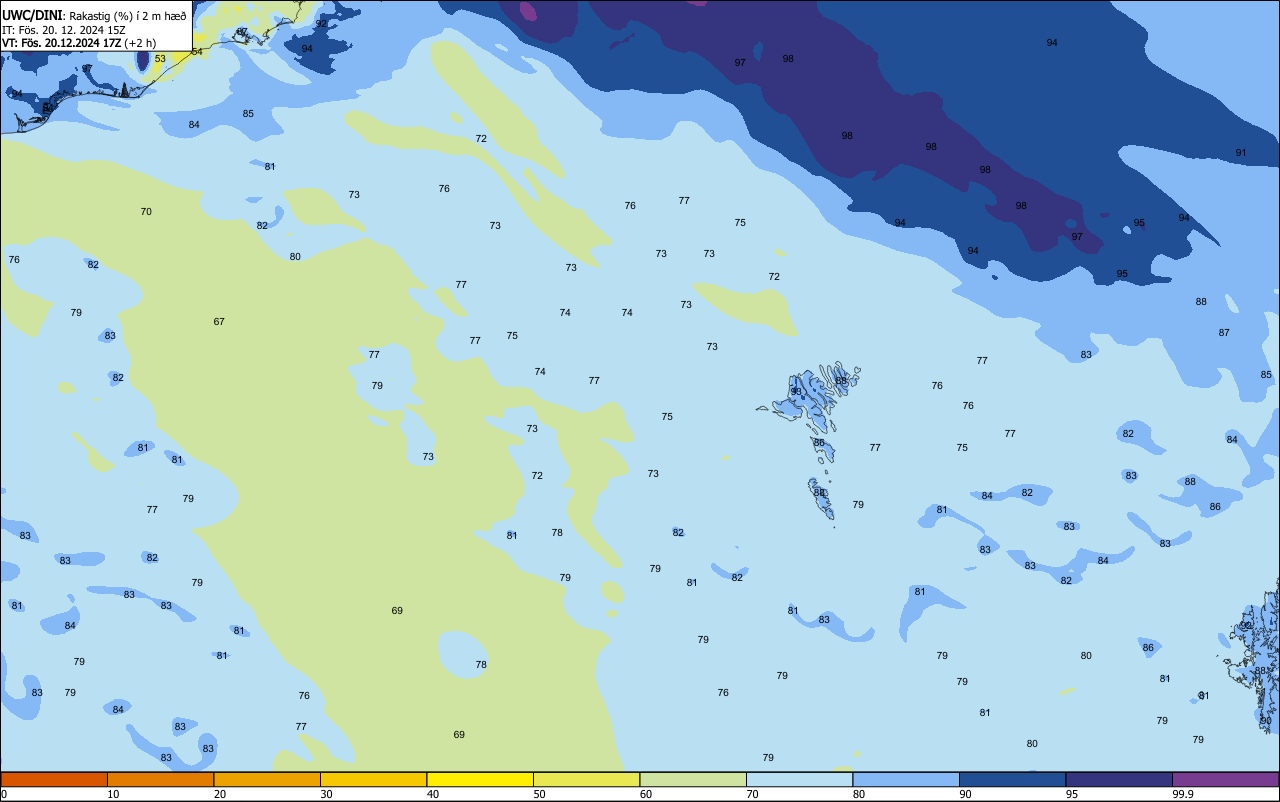Click the legend tick label '50'
The width and height of the screenshot is (1280, 802).
point(539,794)
